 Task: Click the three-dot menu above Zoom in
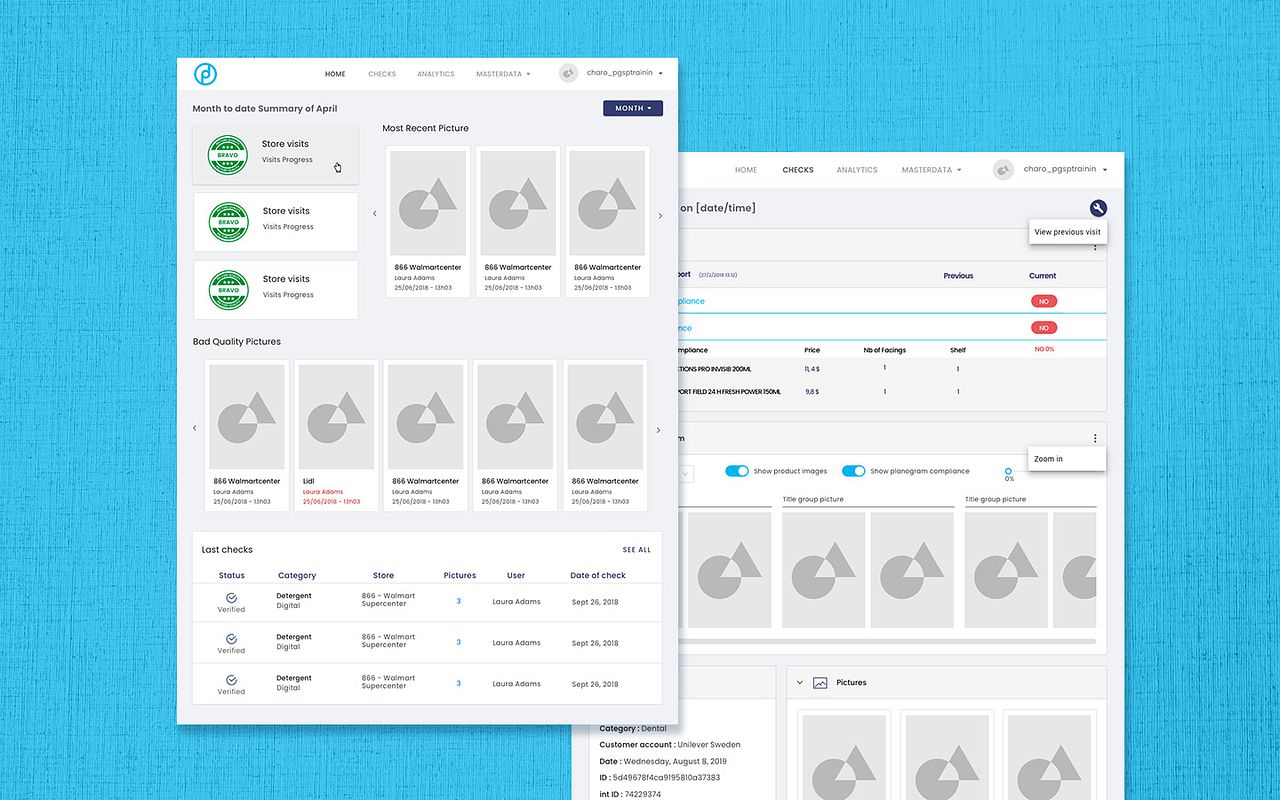click(1095, 438)
